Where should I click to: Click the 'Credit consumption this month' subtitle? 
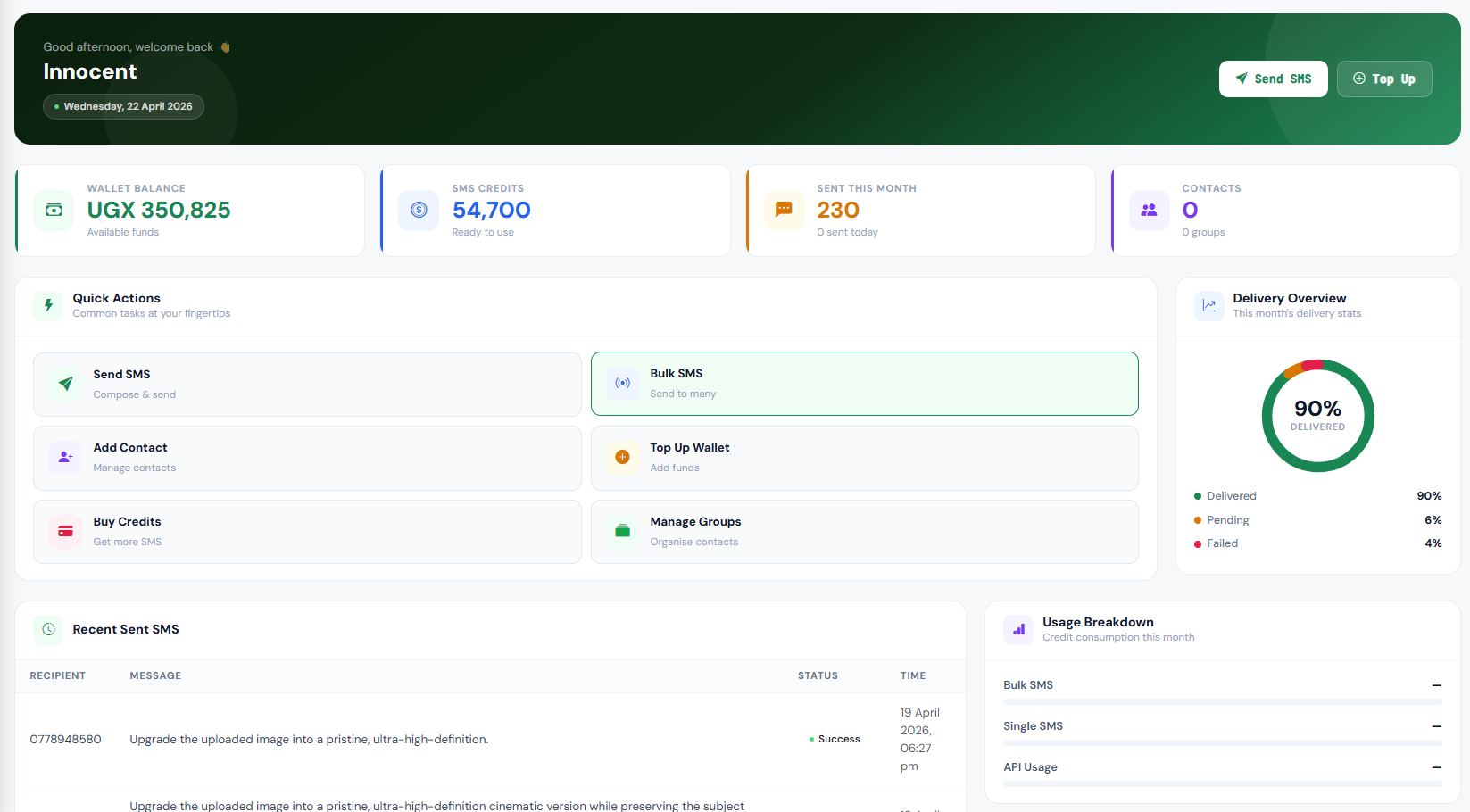(1118, 637)
